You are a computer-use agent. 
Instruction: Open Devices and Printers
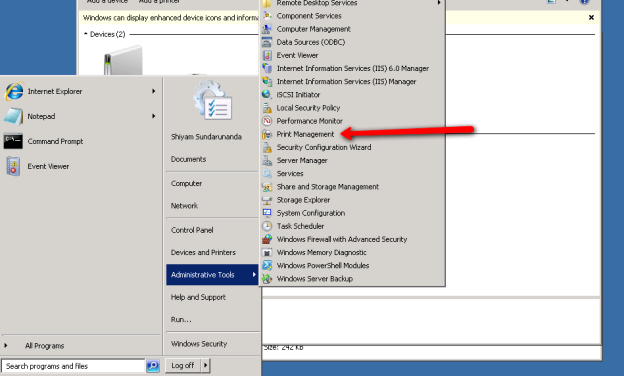[x=203, y=252]
